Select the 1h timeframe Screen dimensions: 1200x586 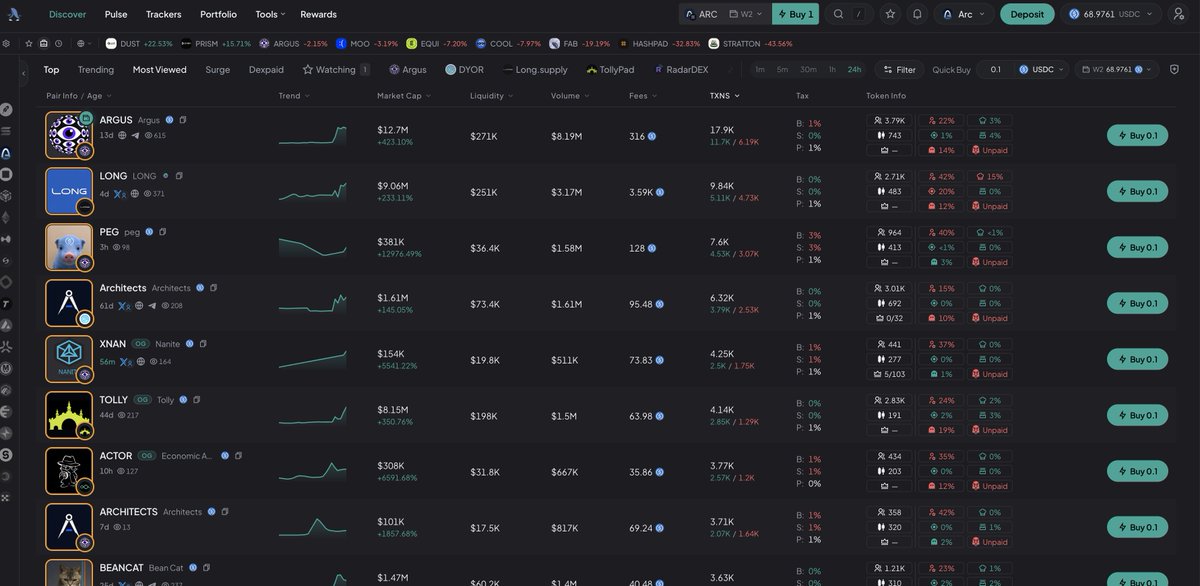(832, 70)
